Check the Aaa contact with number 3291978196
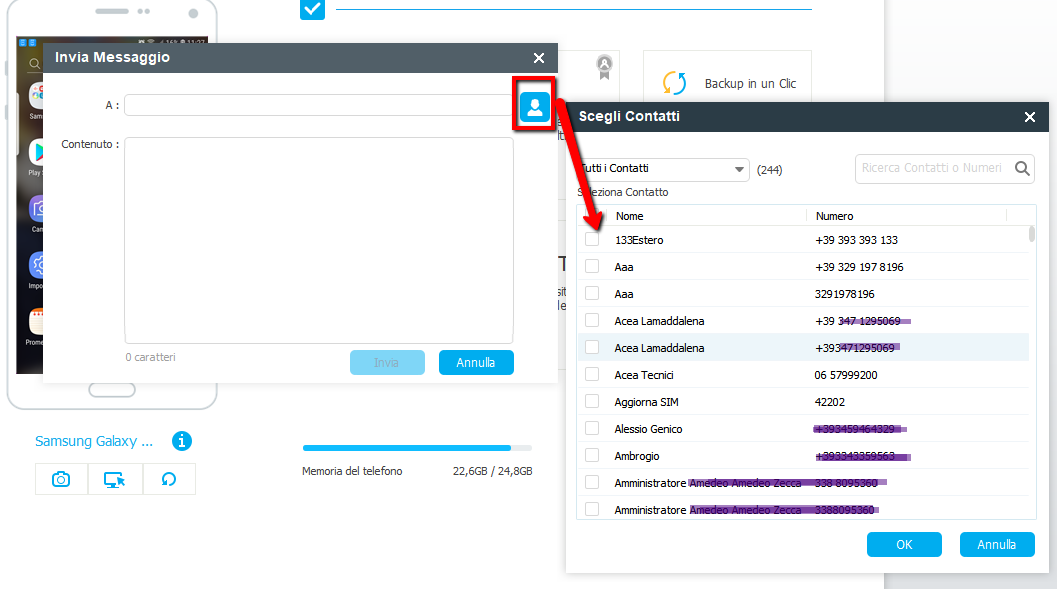 pyautogui.click(x=592, y=293)
